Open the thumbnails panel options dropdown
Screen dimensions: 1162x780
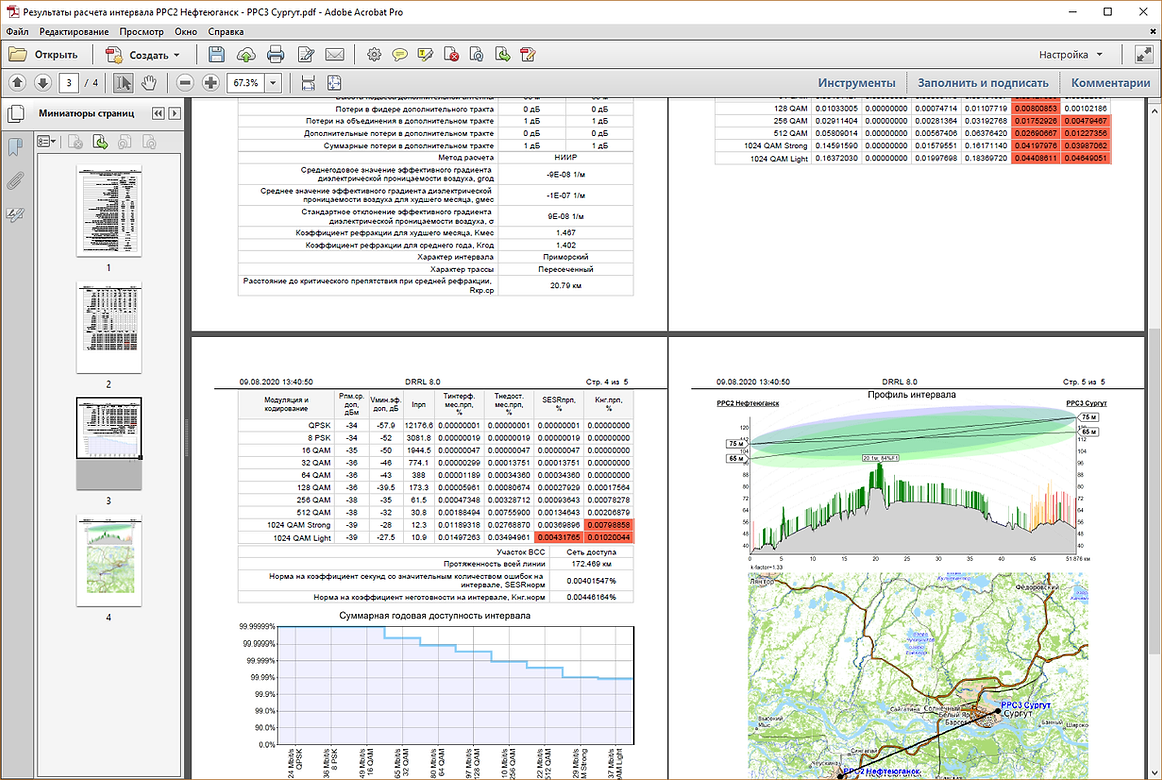47,141
